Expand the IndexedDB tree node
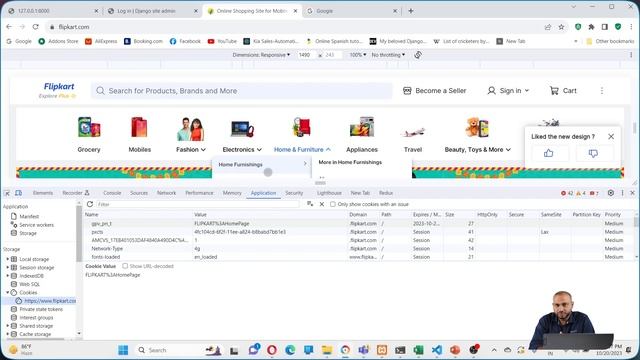Image resolution: width=640 pixels, height=360 pixels. (7, 276)
